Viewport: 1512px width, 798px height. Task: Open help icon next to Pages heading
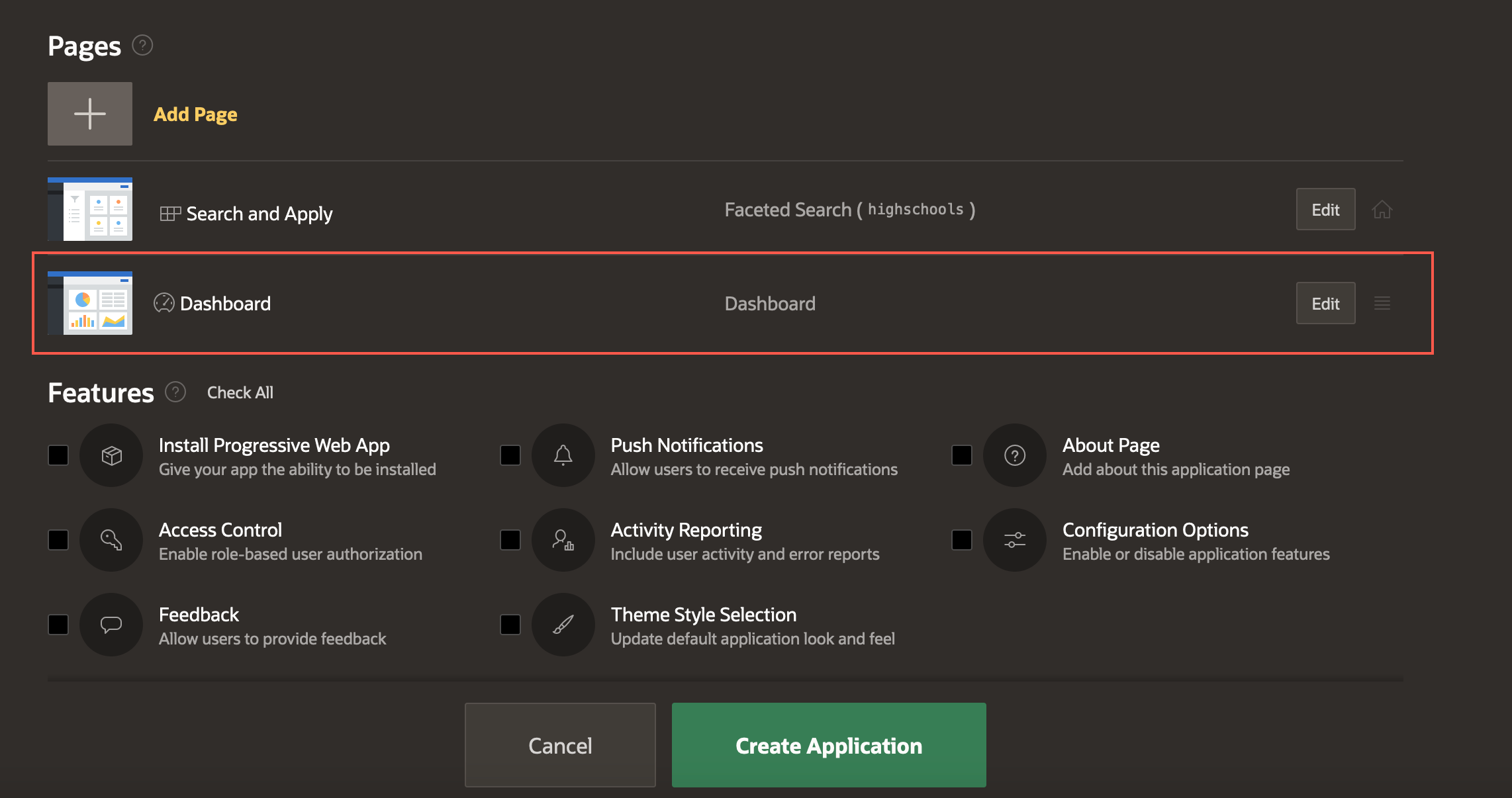(142, 45)
